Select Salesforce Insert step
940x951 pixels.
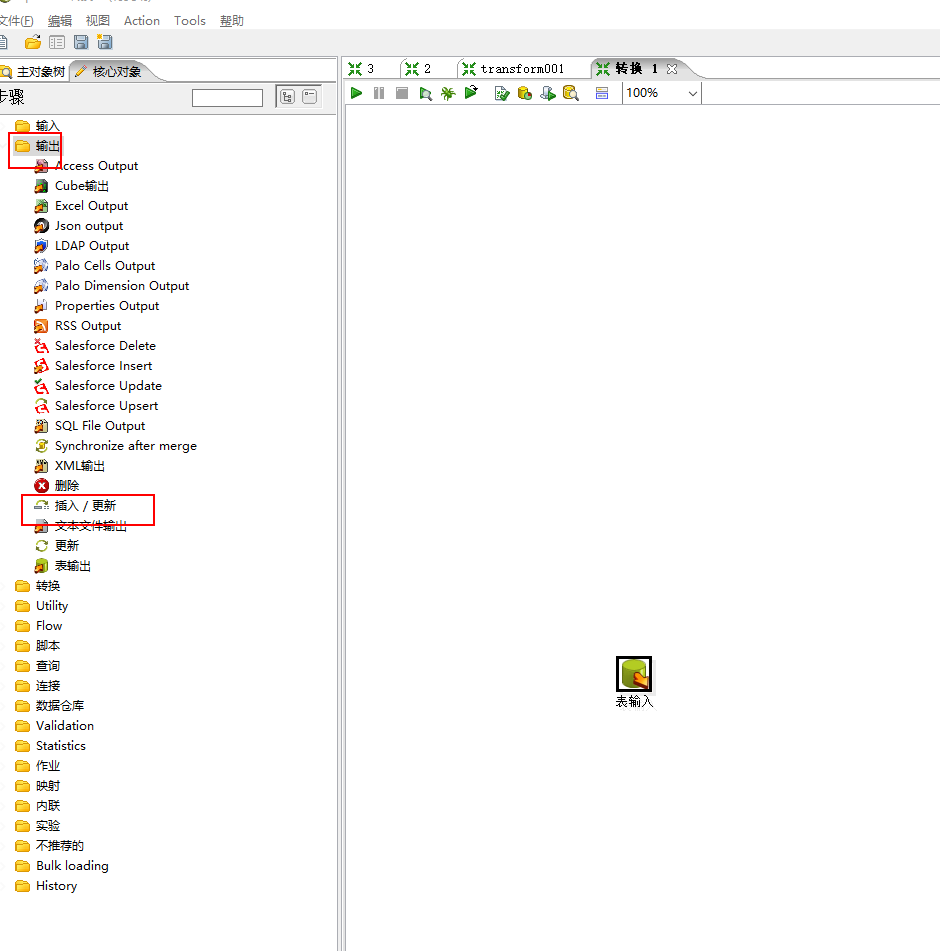tap(93, 366)
